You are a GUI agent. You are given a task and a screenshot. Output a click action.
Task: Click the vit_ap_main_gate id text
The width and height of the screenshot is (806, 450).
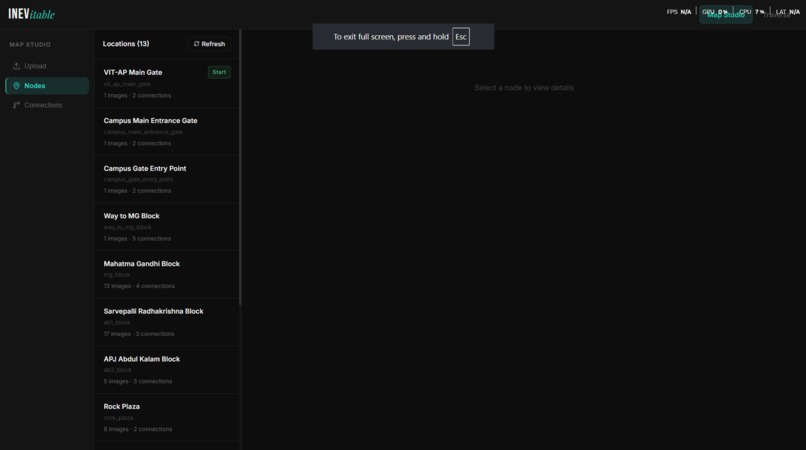pyautogui.click(x=127, y=84)
